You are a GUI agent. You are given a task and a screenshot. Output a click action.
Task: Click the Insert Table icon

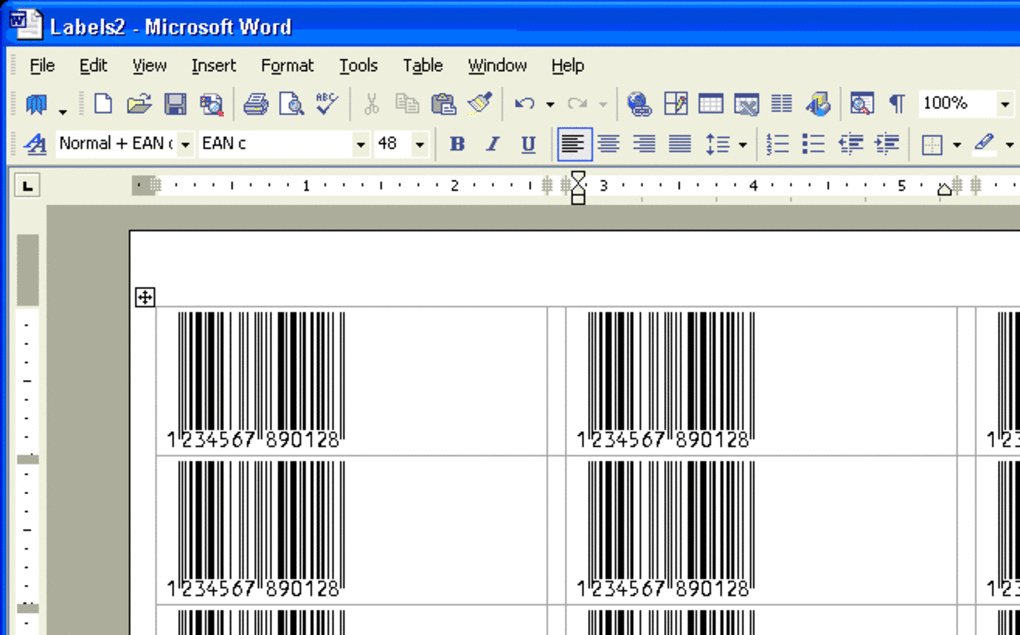[x=711, y=104]
